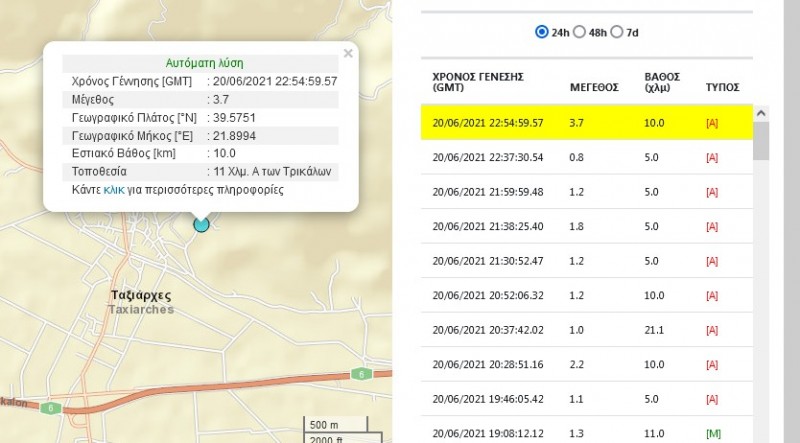Click the cyan earthquake marker on map
Screen dimensions: 800x443
[x=201, y=224]
